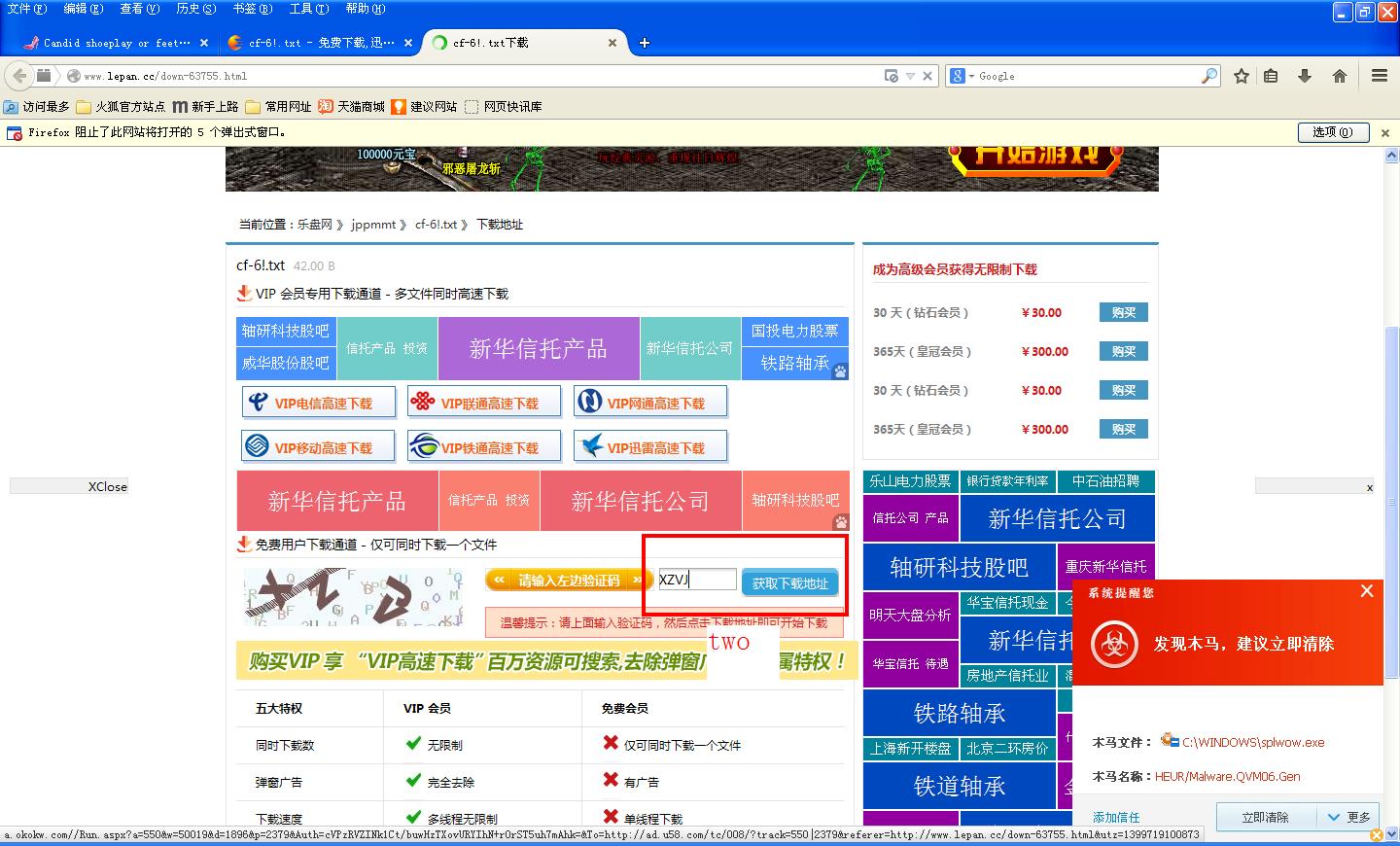
Task: Open the 新手上路 bookmark
Action: click(x=206, y=107)
